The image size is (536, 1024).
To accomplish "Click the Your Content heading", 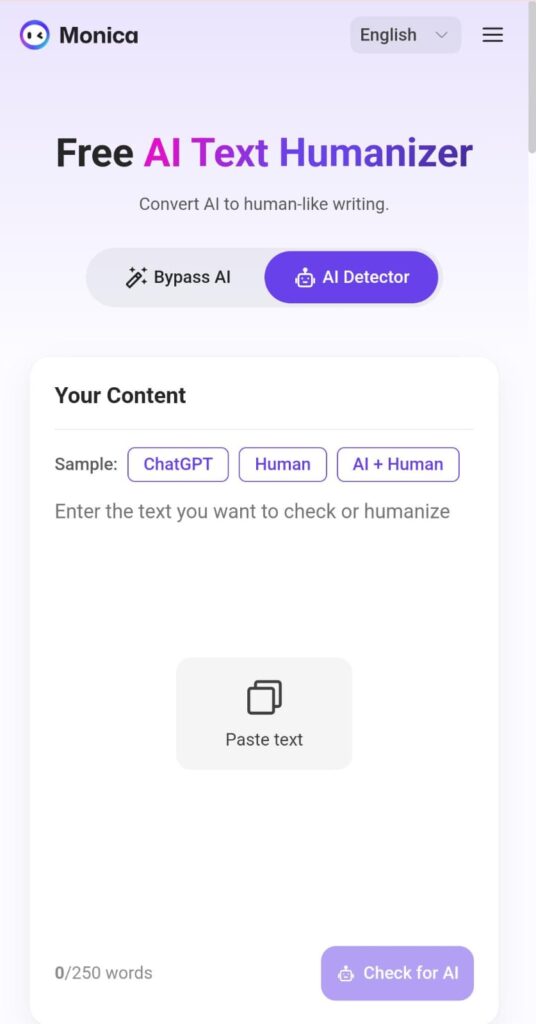I will click(120, 395).
